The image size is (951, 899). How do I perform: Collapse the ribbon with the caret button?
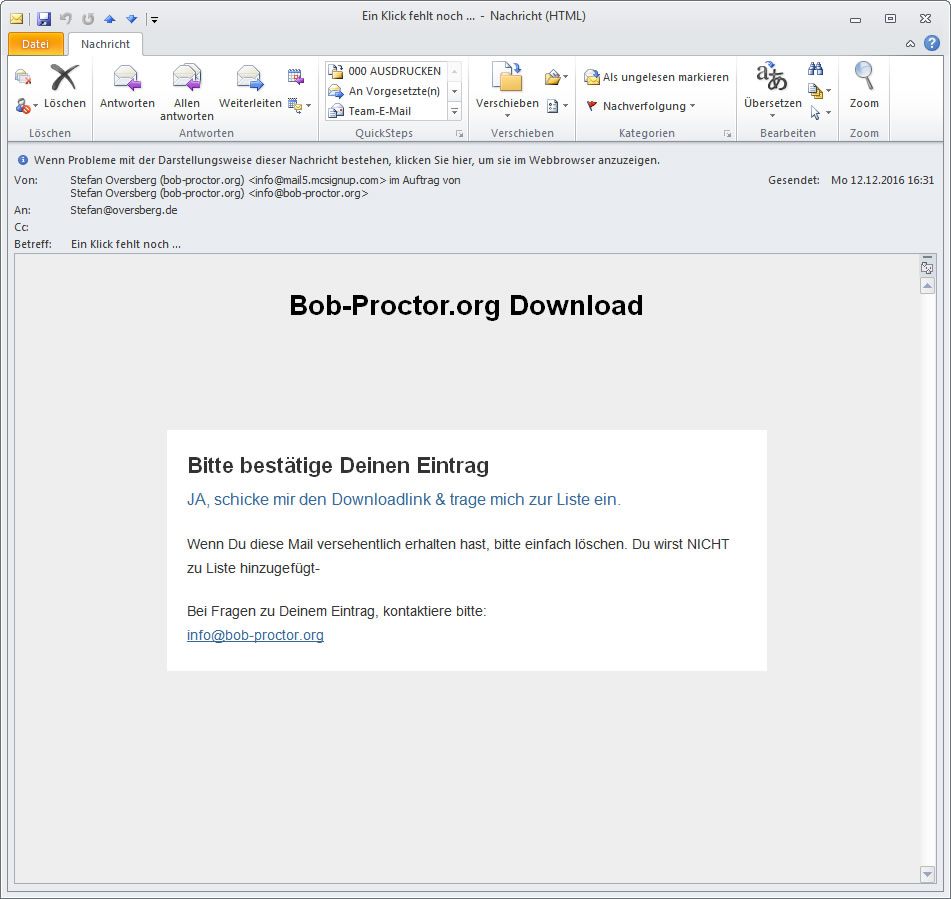pyautogui.click(x=910, y=44)
